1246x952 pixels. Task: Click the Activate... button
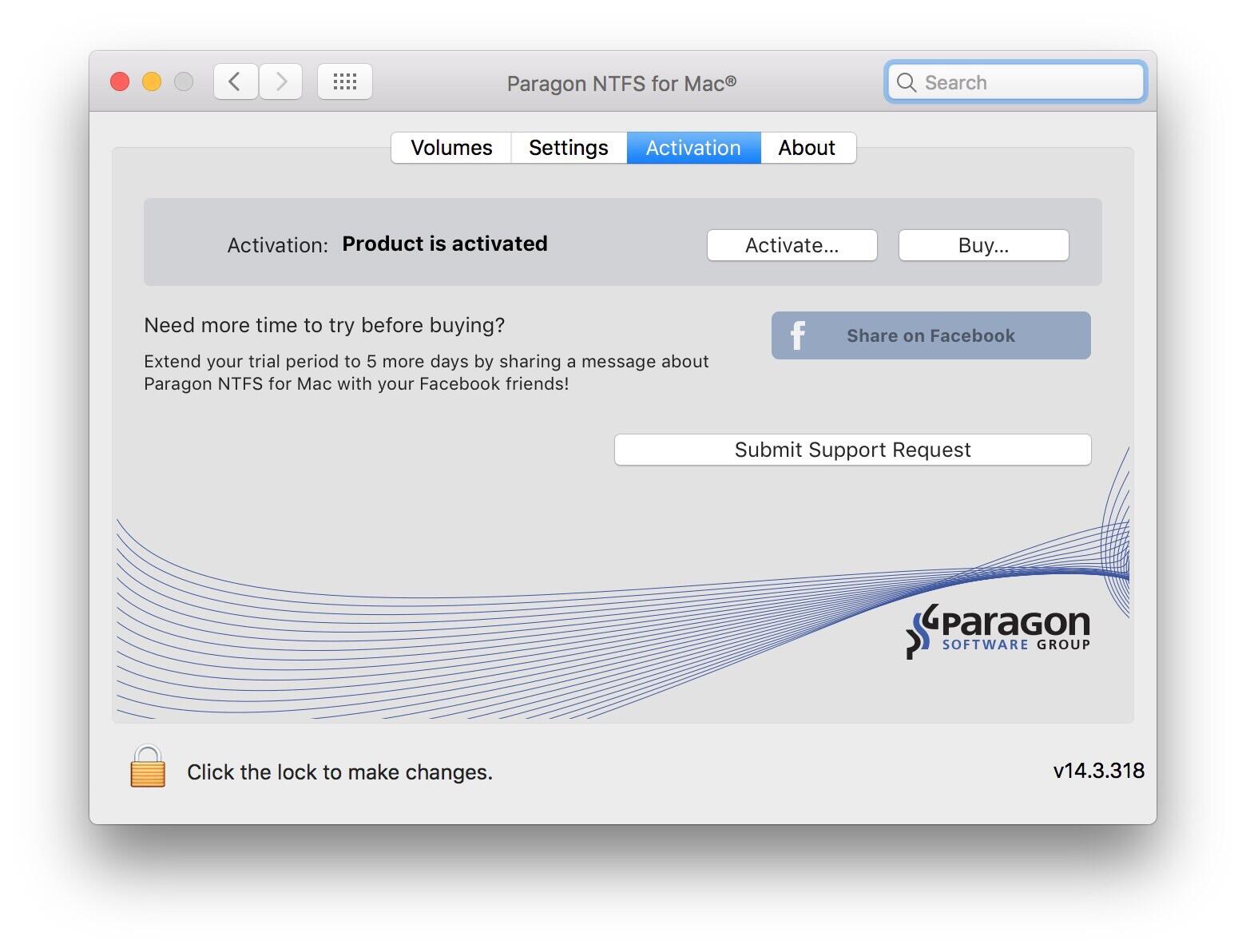point(792,245)
